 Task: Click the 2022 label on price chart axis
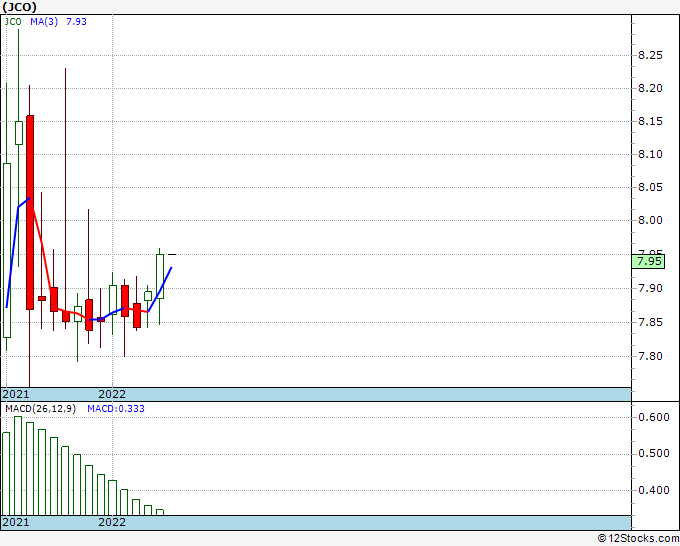point(112,394)
